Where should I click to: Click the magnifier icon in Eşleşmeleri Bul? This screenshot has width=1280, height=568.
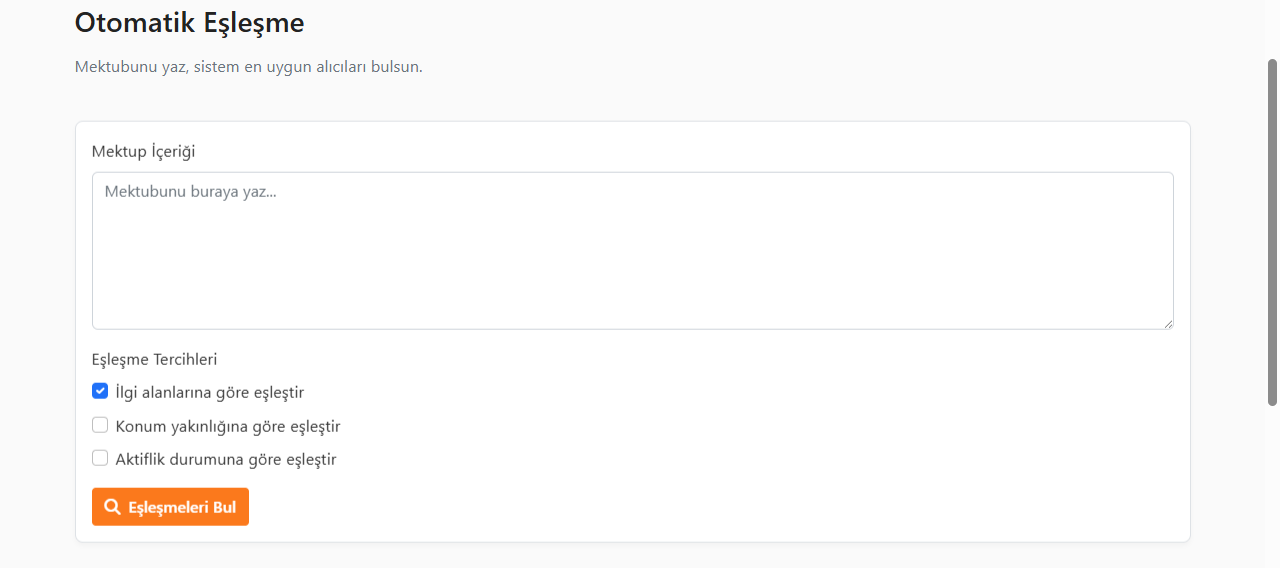tap(112, 507)
